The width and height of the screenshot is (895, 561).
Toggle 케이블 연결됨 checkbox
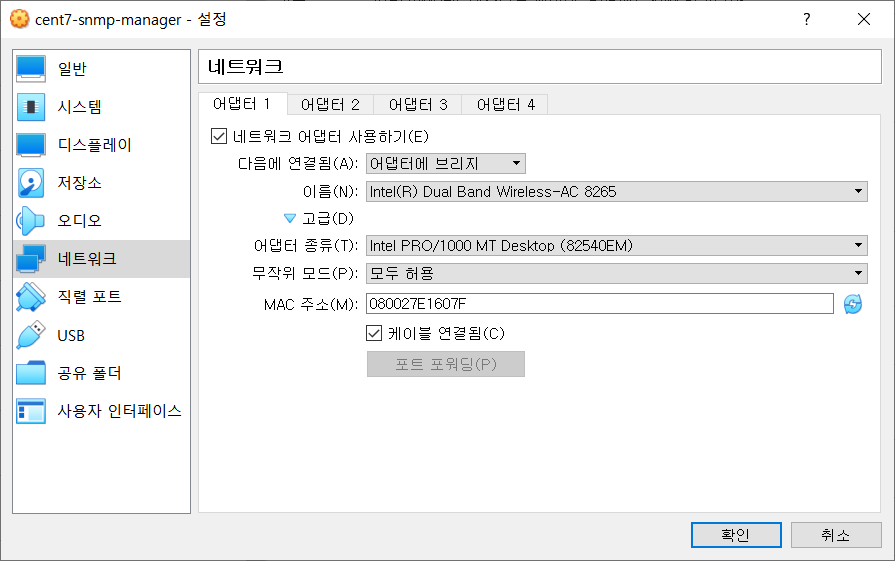[374, 333]
